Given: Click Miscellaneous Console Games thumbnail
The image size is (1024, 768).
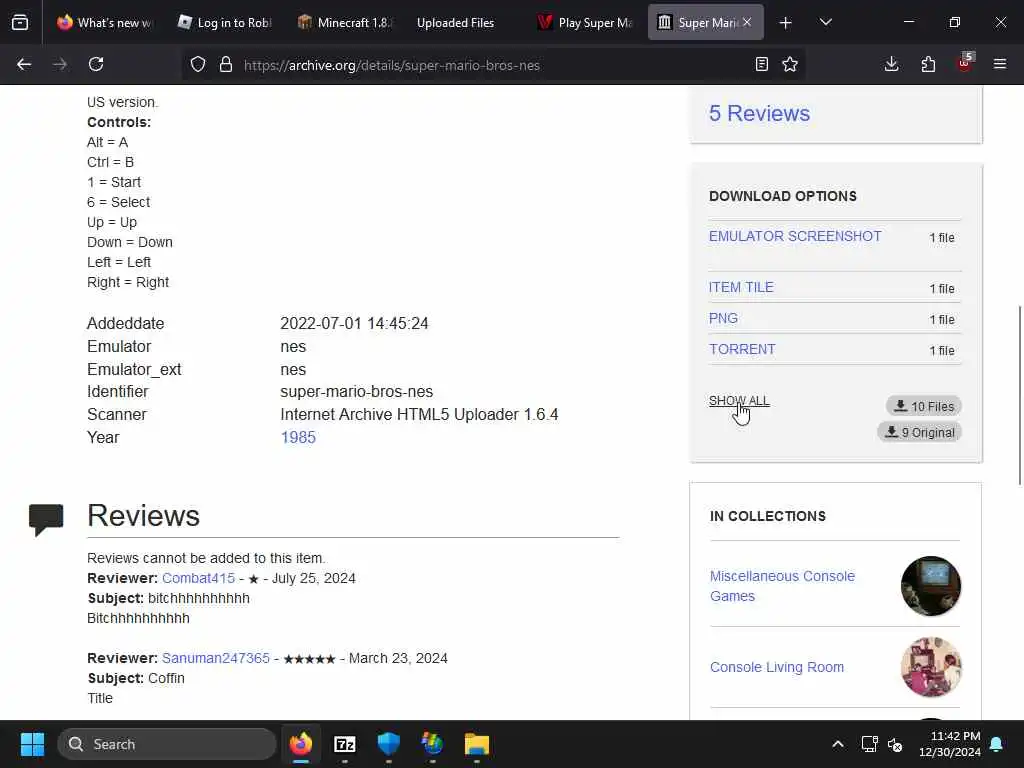Looking at the screenshot, I should tap(931, 586).
